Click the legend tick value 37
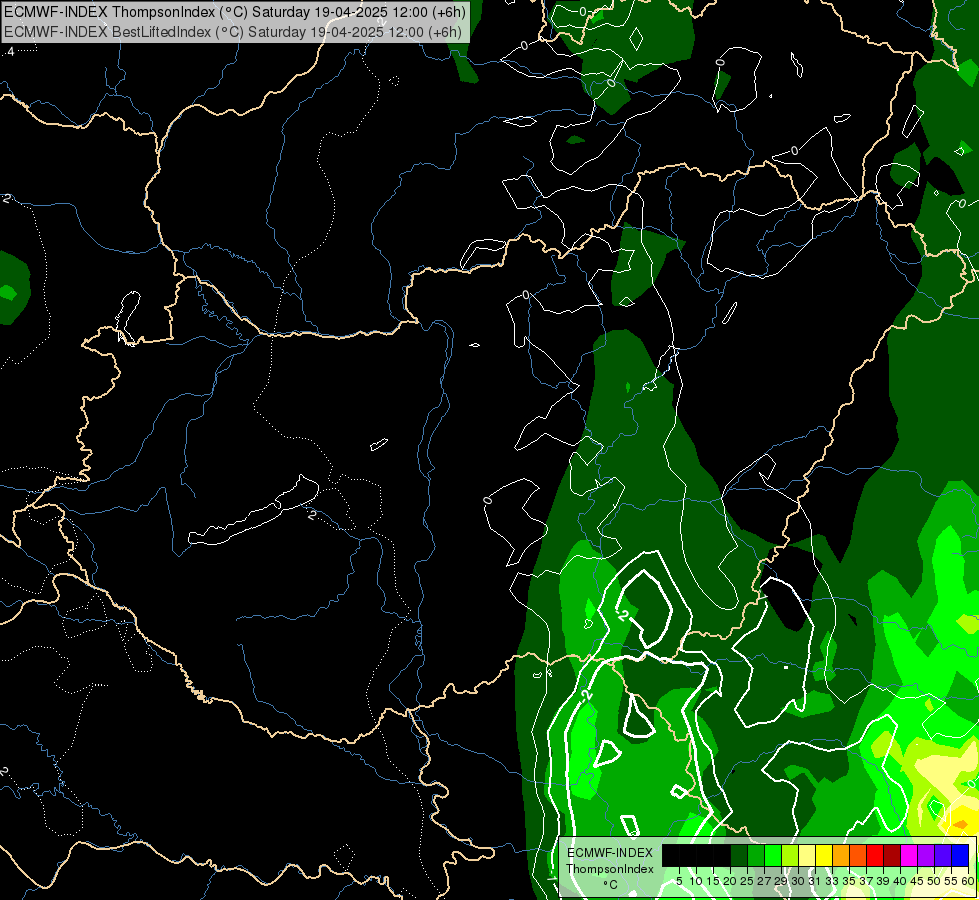The width and height of the screenshot is (979, 900). [866, 881]
